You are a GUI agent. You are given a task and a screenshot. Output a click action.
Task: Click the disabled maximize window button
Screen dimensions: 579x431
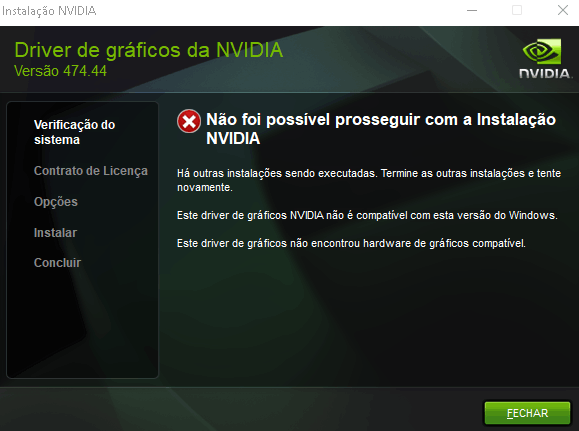click(x=517, y=10)
